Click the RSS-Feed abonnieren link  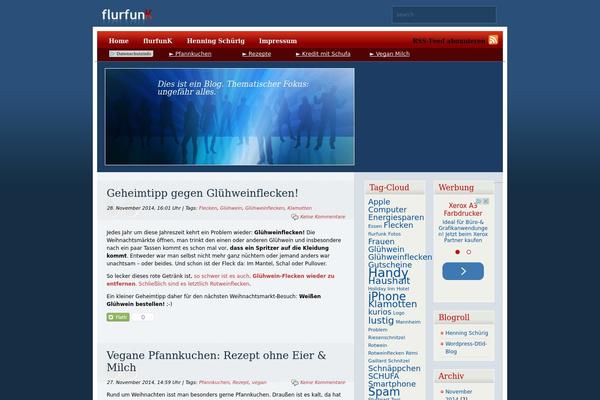click(x=449, y=41)
